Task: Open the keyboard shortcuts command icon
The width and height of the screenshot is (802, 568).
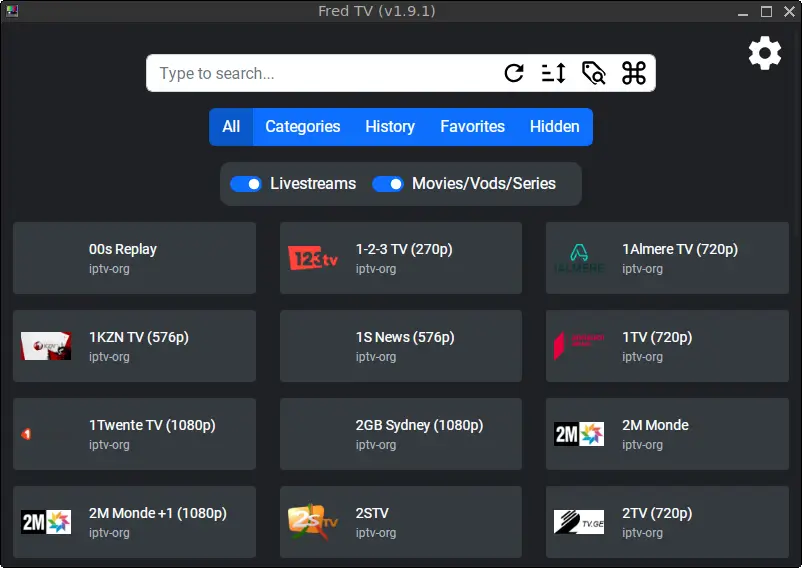Action: tap(634, 73)
